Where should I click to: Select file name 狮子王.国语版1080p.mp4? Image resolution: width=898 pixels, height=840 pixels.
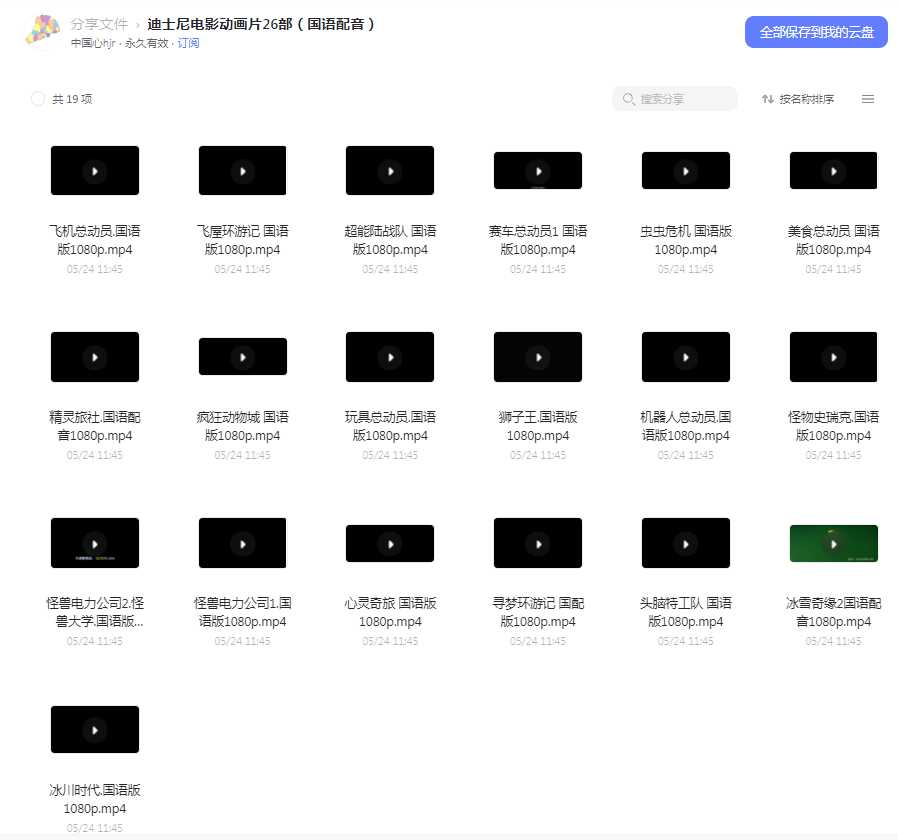coord(538,426)
